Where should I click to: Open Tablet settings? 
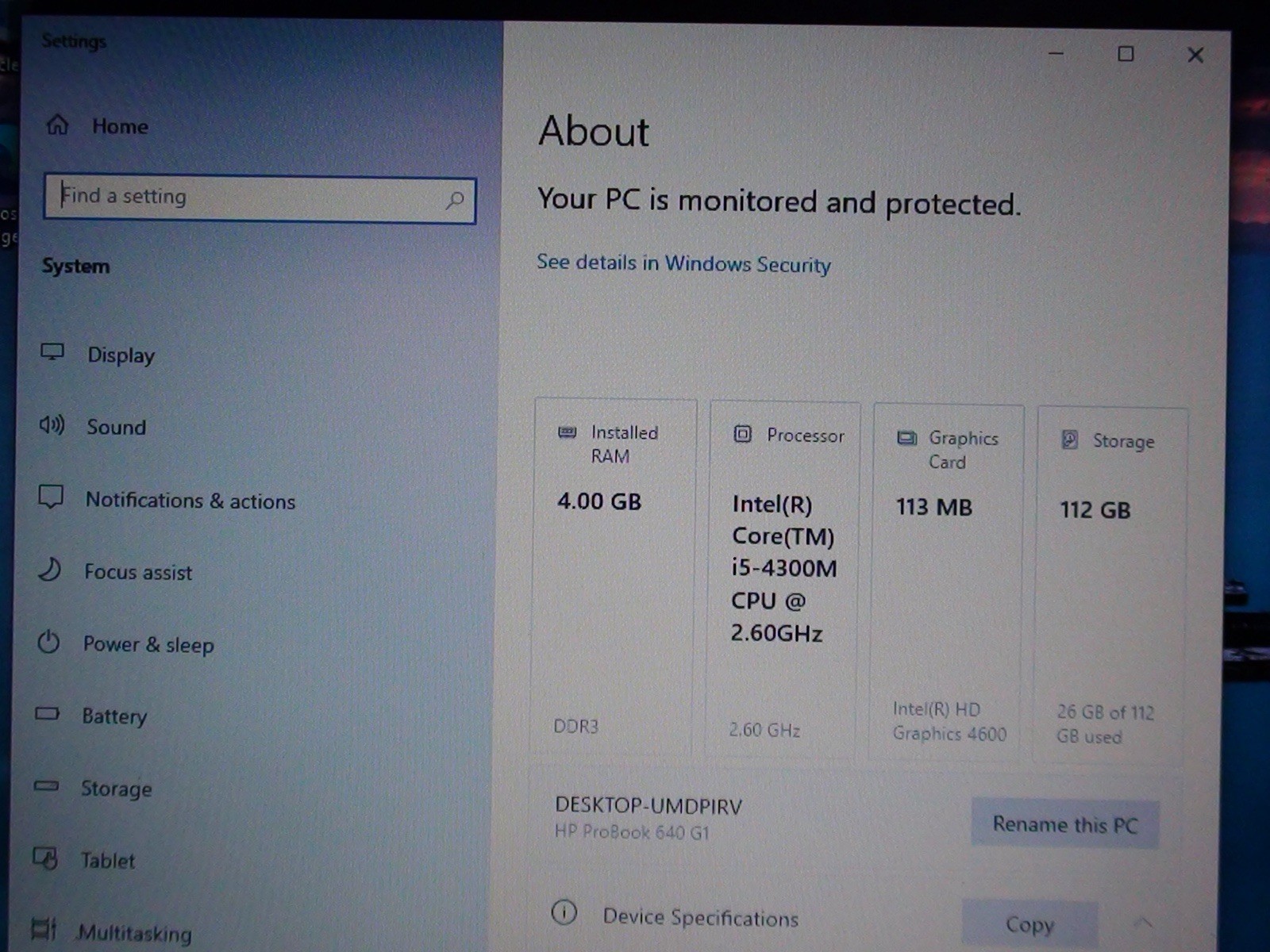tap(107, 861)
